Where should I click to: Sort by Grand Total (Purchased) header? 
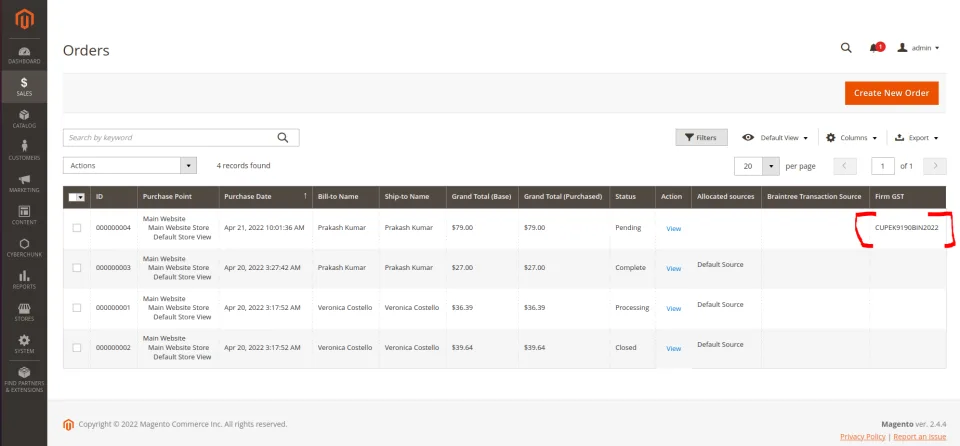point(564,197)
